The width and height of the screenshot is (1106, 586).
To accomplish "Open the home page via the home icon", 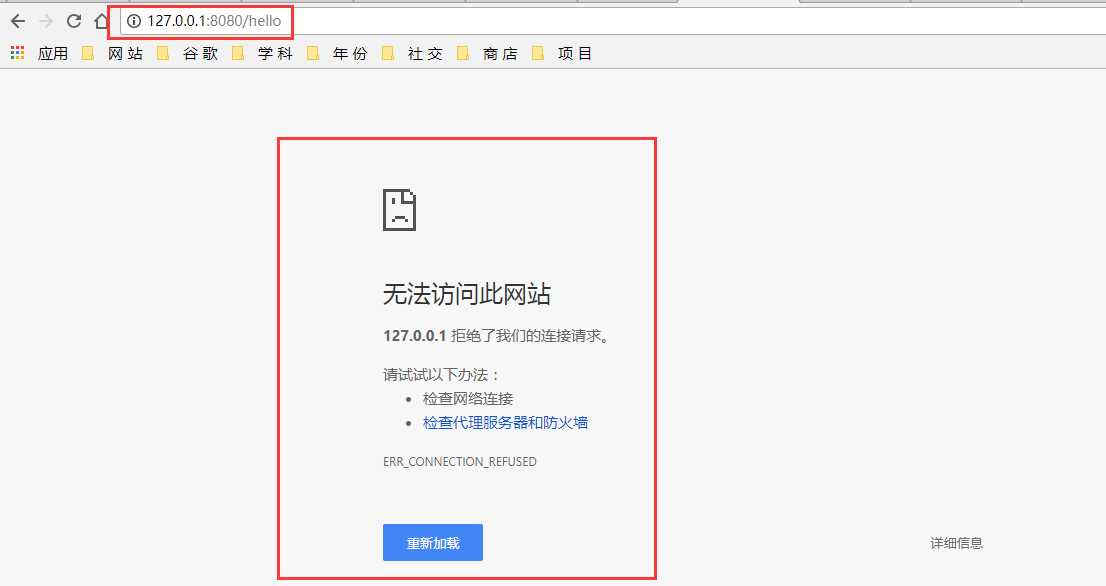I will 101,20.
